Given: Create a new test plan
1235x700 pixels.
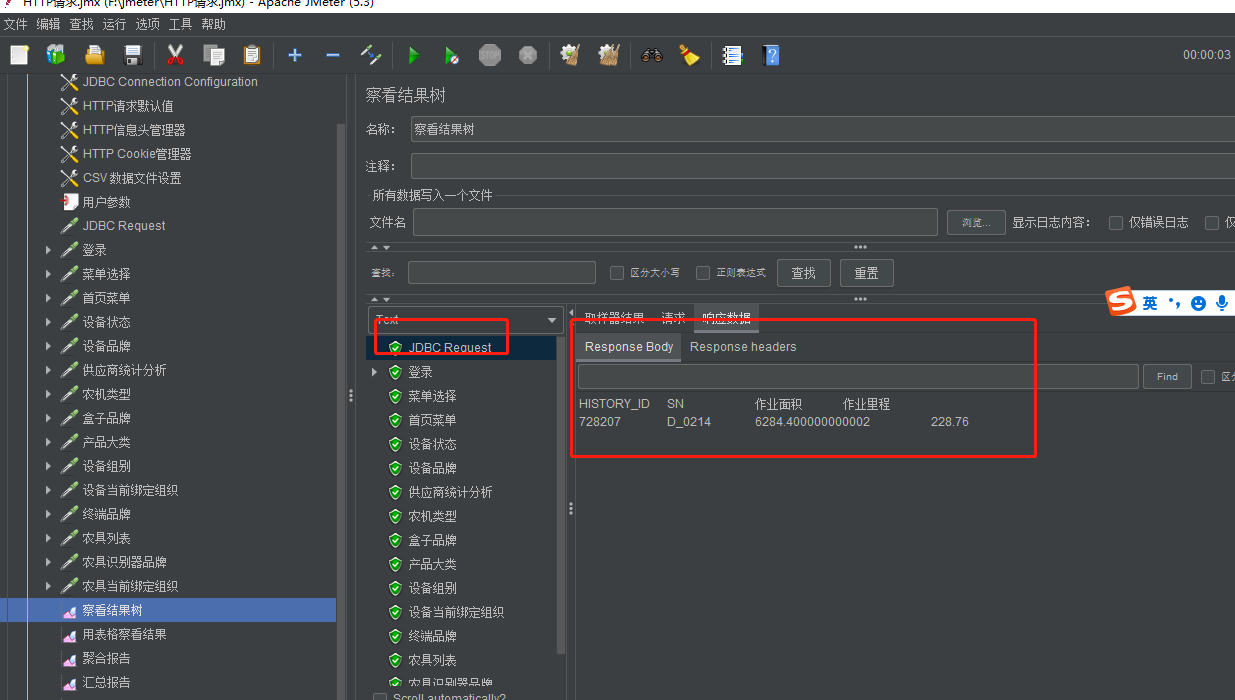Looking at the screenshot, I should coord(19,55).
